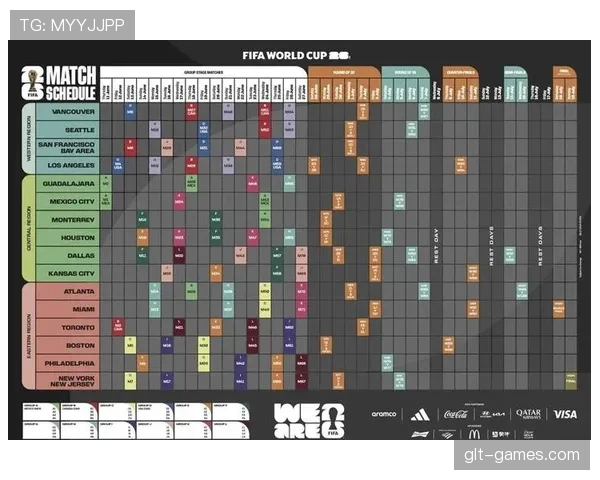Click the Group A standings box

(41, 412)
